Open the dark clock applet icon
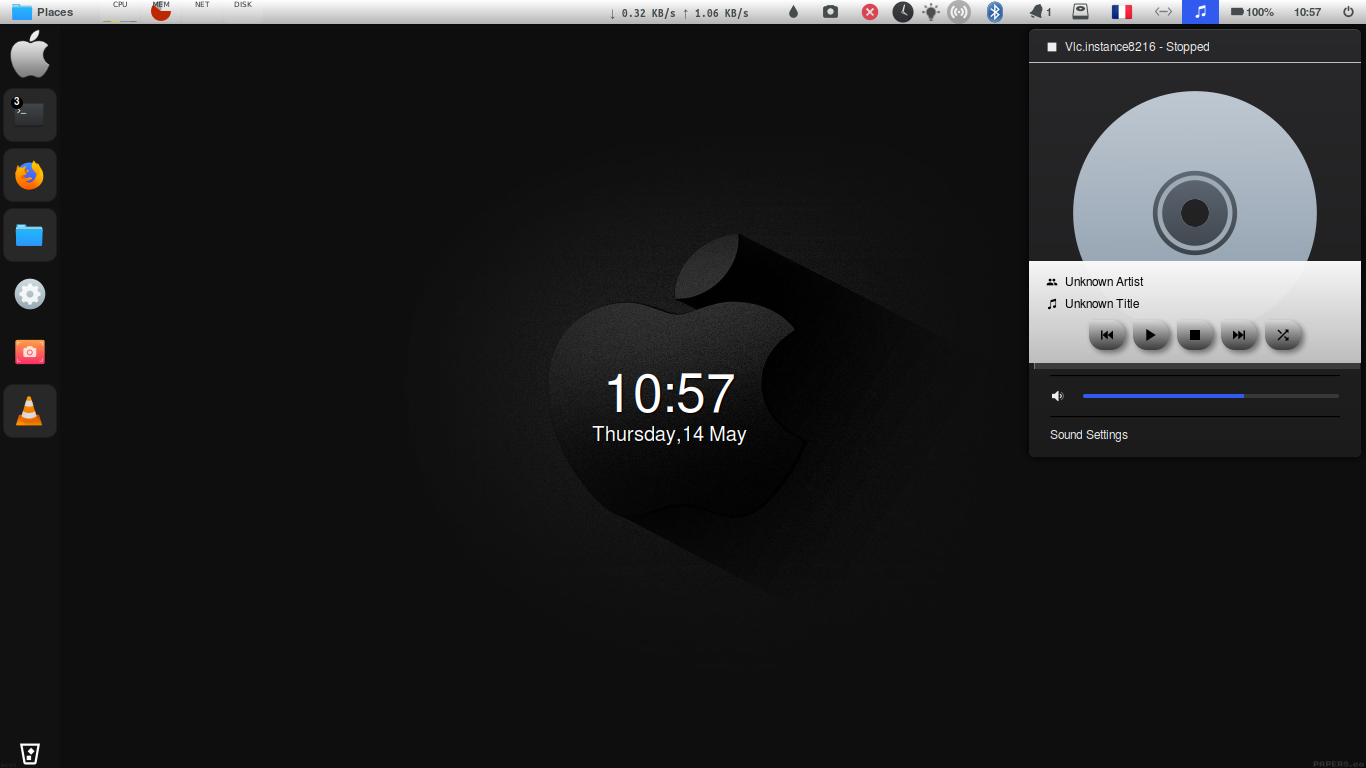This screenshot has height=768, width=1366. [x=902, y=12]
